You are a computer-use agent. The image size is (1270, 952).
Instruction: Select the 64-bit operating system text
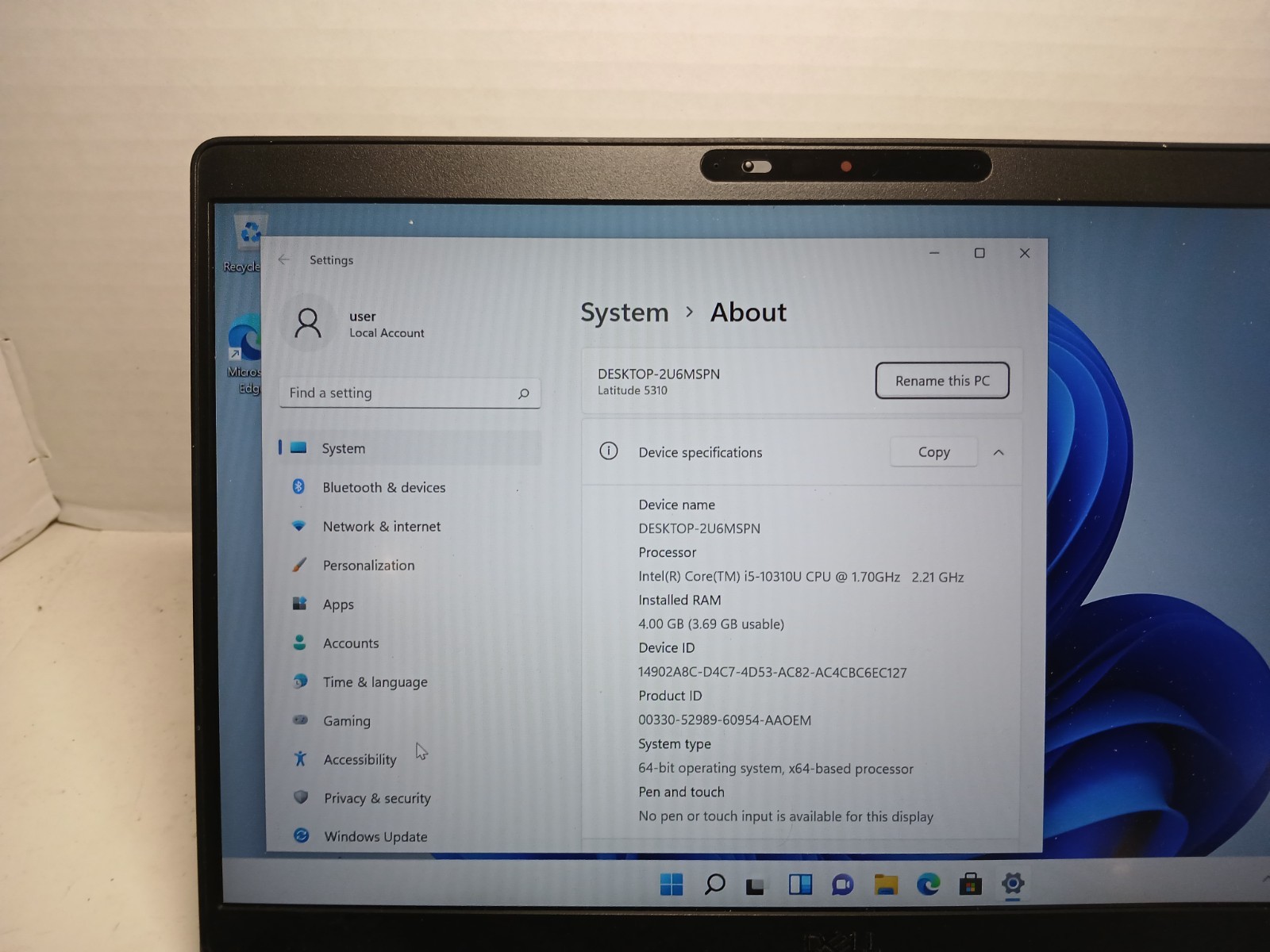click(x=775, y=769)
